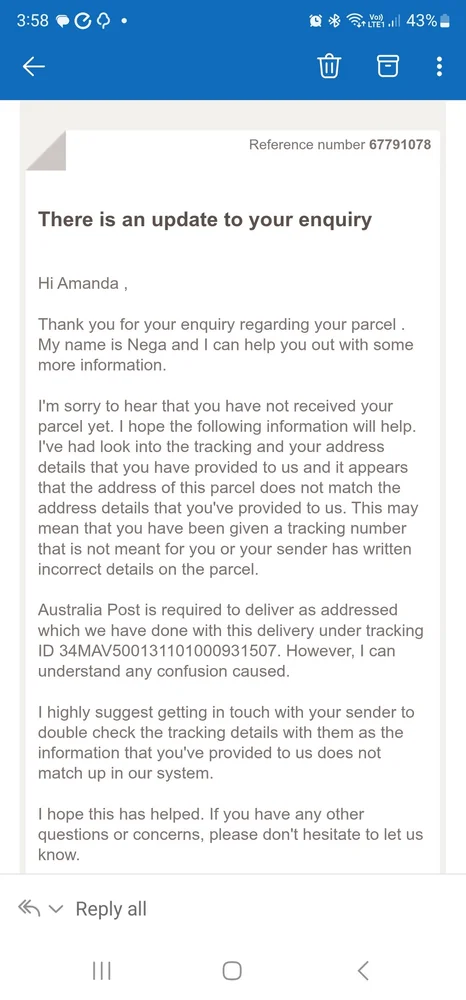466x1000 pixels.
Task: Tap the battery percentage in status bar
Action: tap(421, 21)
